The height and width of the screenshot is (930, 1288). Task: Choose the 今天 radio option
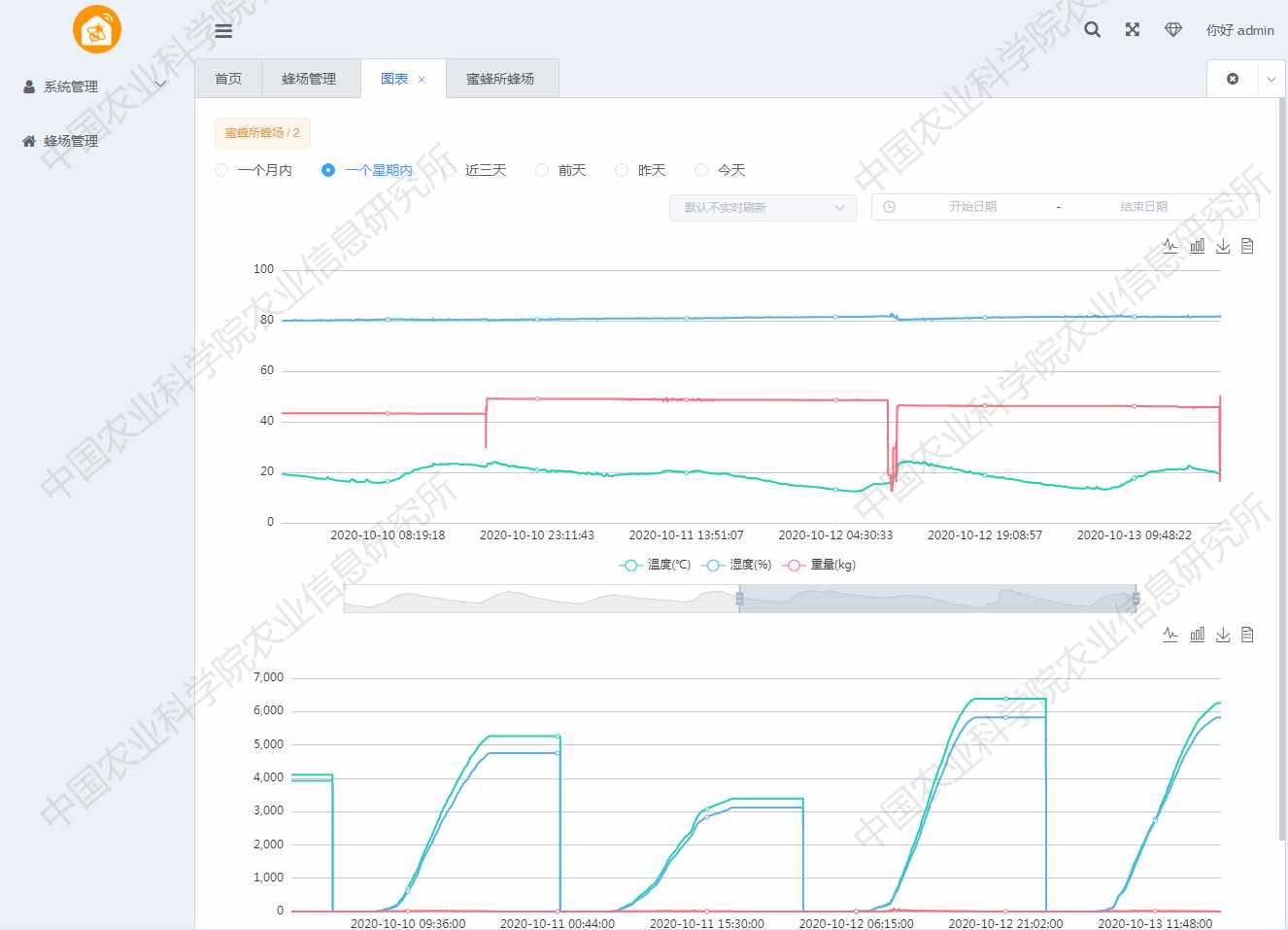coord(701,170)
